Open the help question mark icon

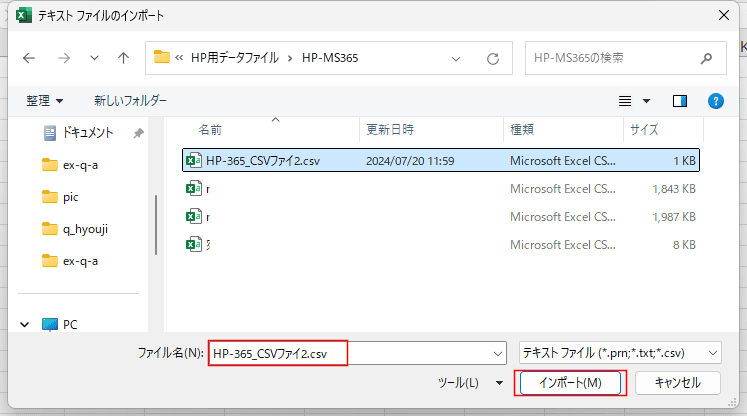[x=715, y=101]
